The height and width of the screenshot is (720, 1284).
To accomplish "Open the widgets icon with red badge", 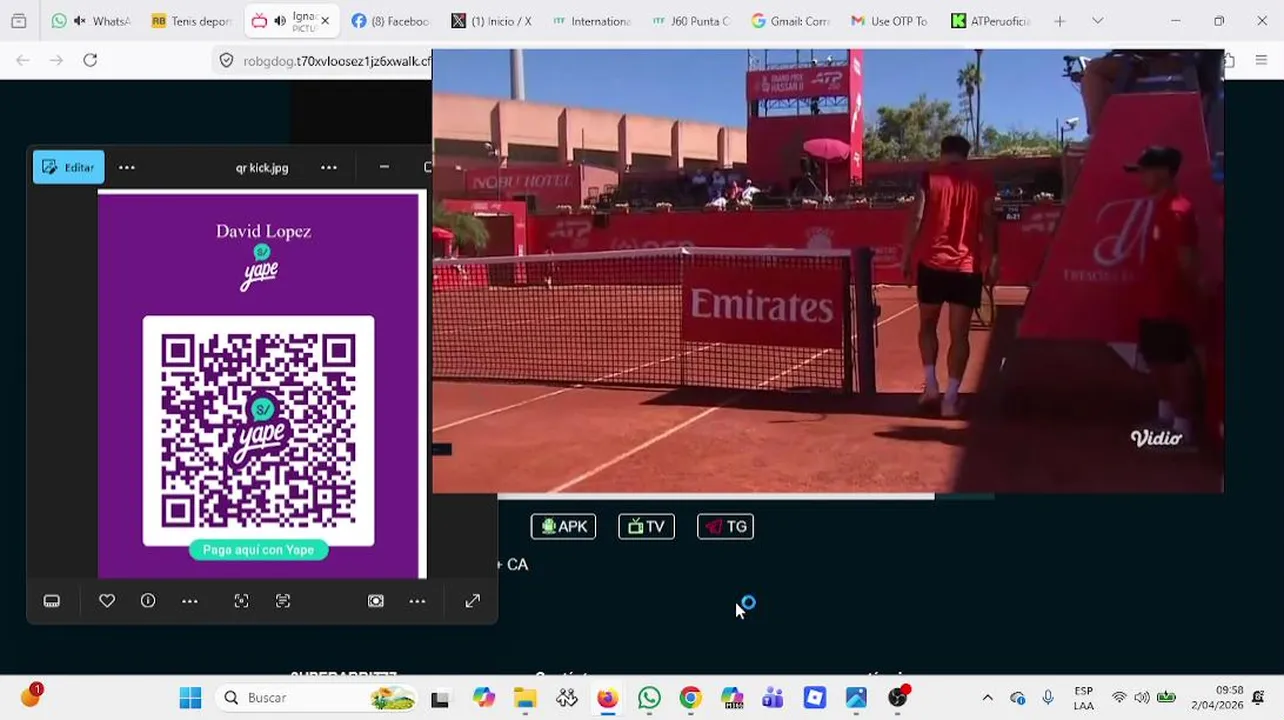I will (x=31, y=696).
